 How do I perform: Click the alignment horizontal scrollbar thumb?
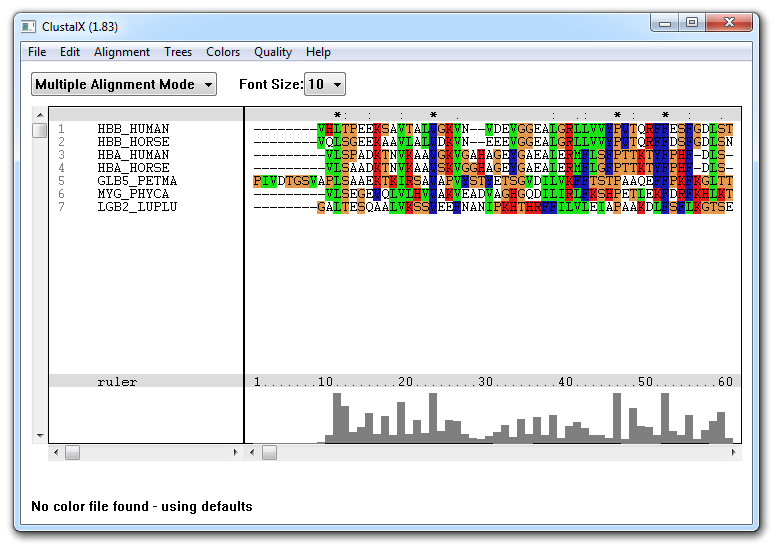[269, 453]
